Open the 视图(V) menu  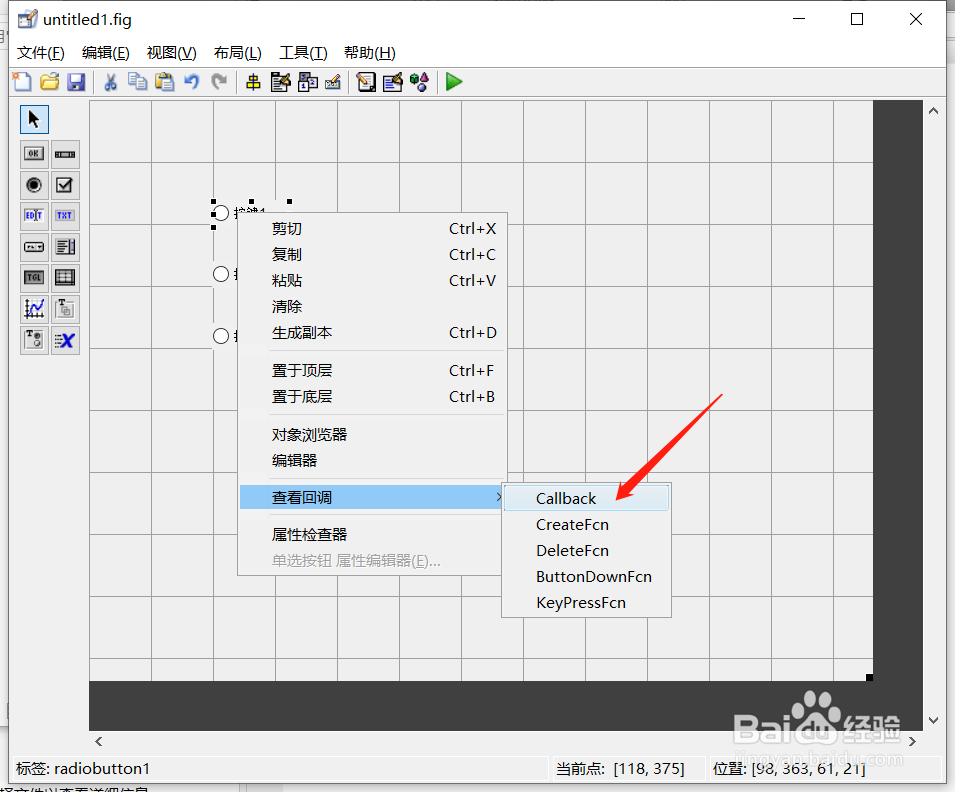[172, 53]
